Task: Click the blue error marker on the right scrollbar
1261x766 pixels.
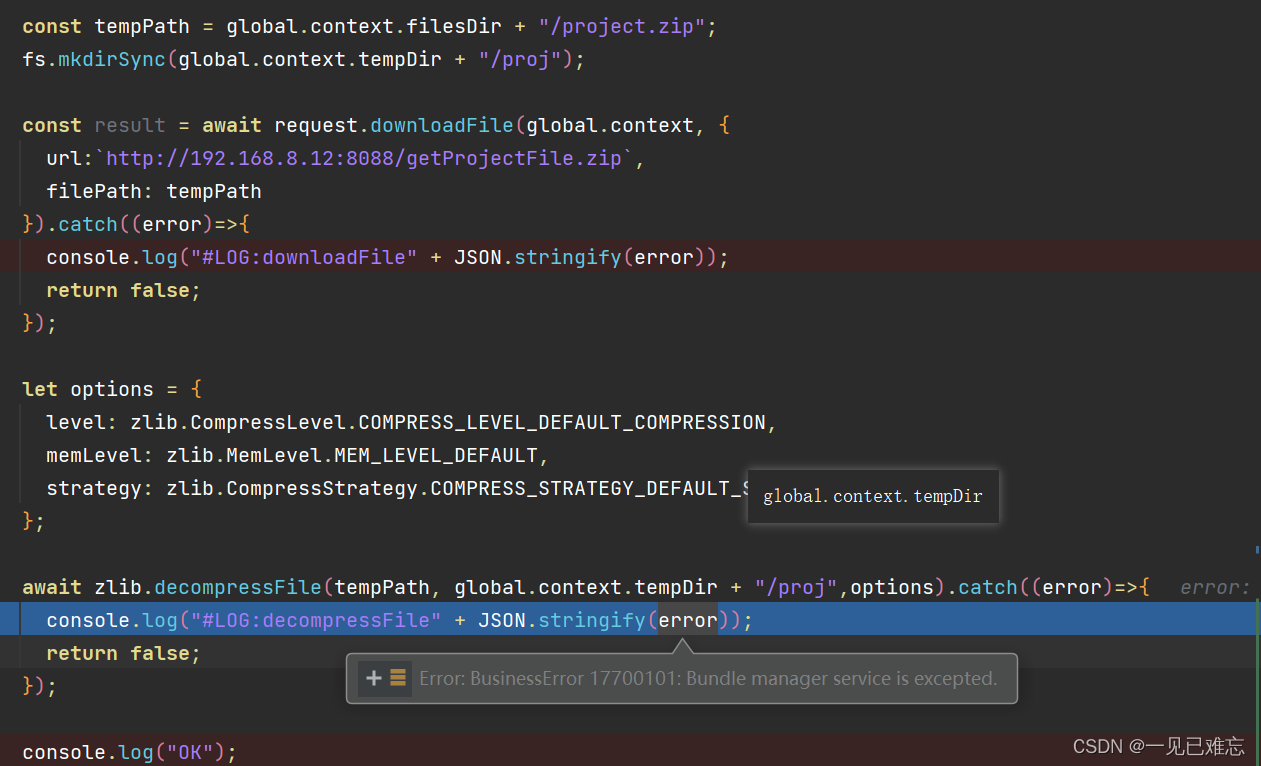Action: pyautogui.click(x=1255, y=548)
